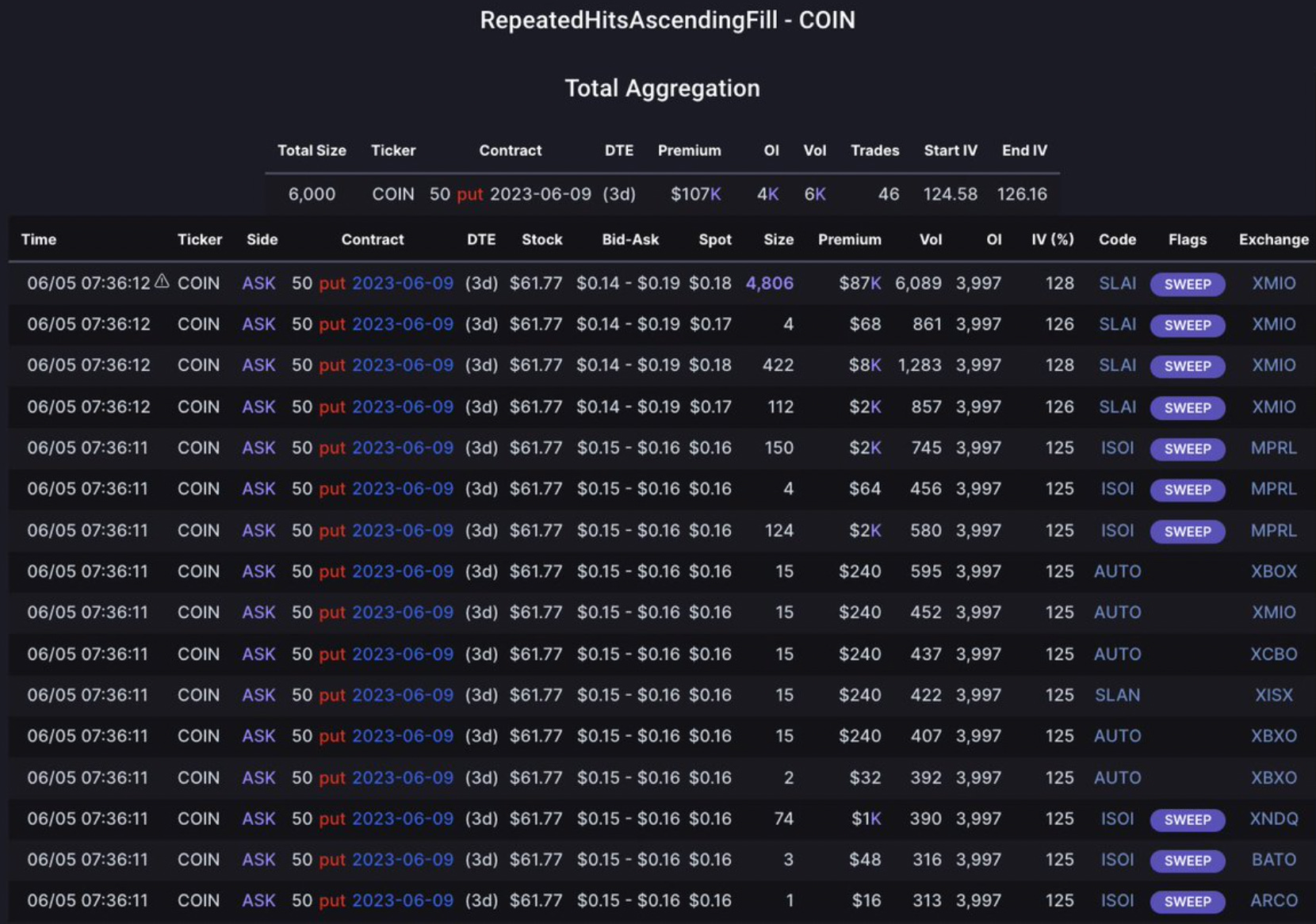Open 2023-06-09 contract link in XISX row
Screen dimensions: 1316x924
click(x=403, y=695)
